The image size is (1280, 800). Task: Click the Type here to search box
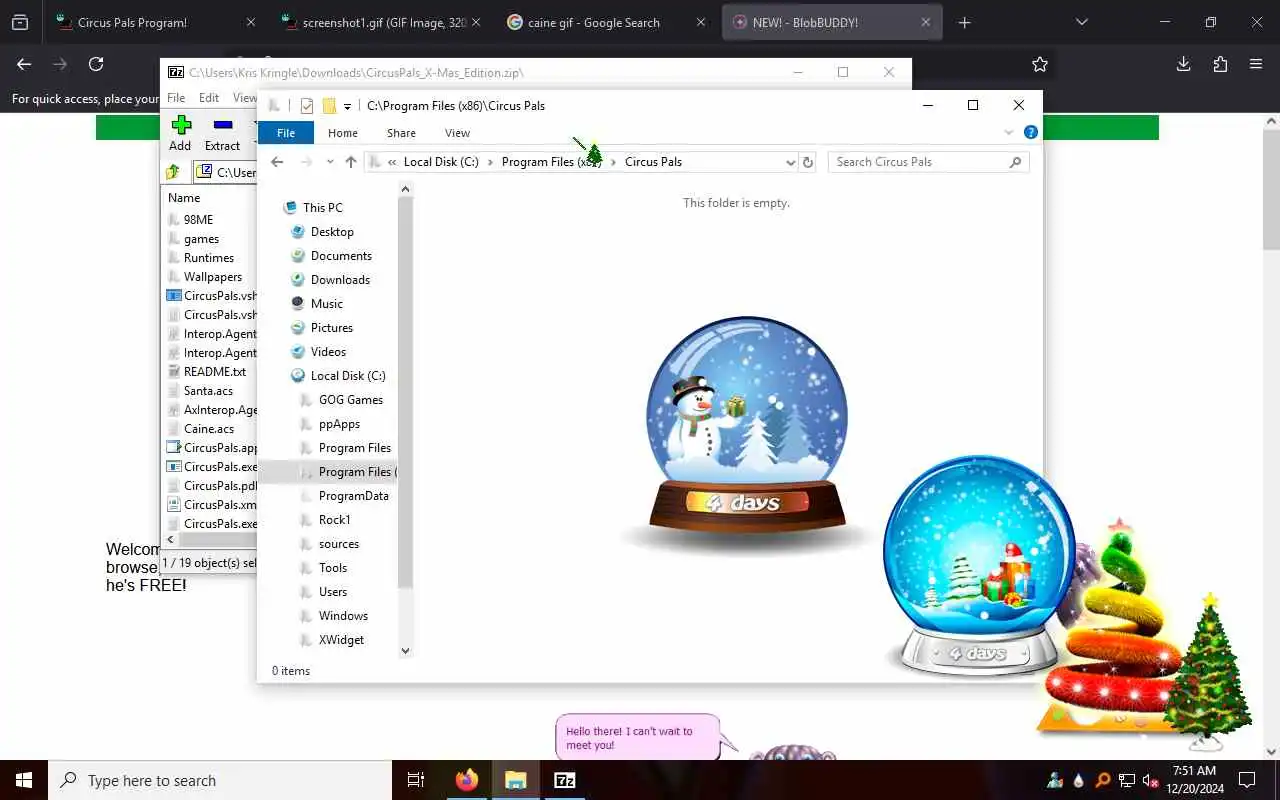pos(220,780)
